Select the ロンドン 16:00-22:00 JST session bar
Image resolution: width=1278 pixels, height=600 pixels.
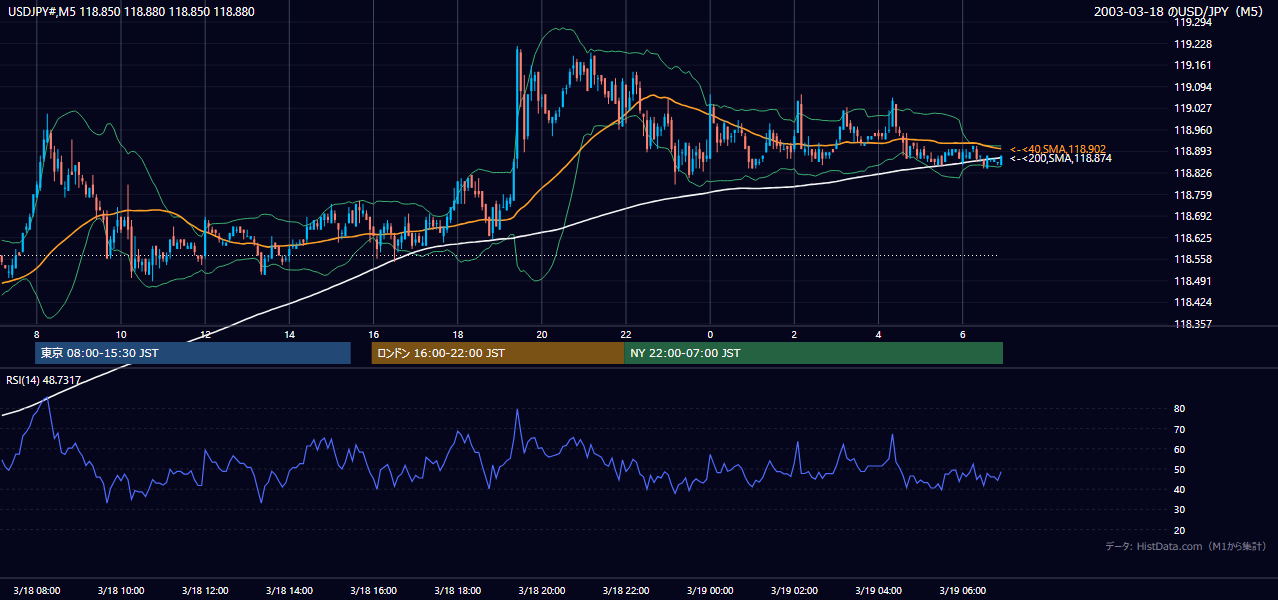pyautogui.click(x=497, y=353)
